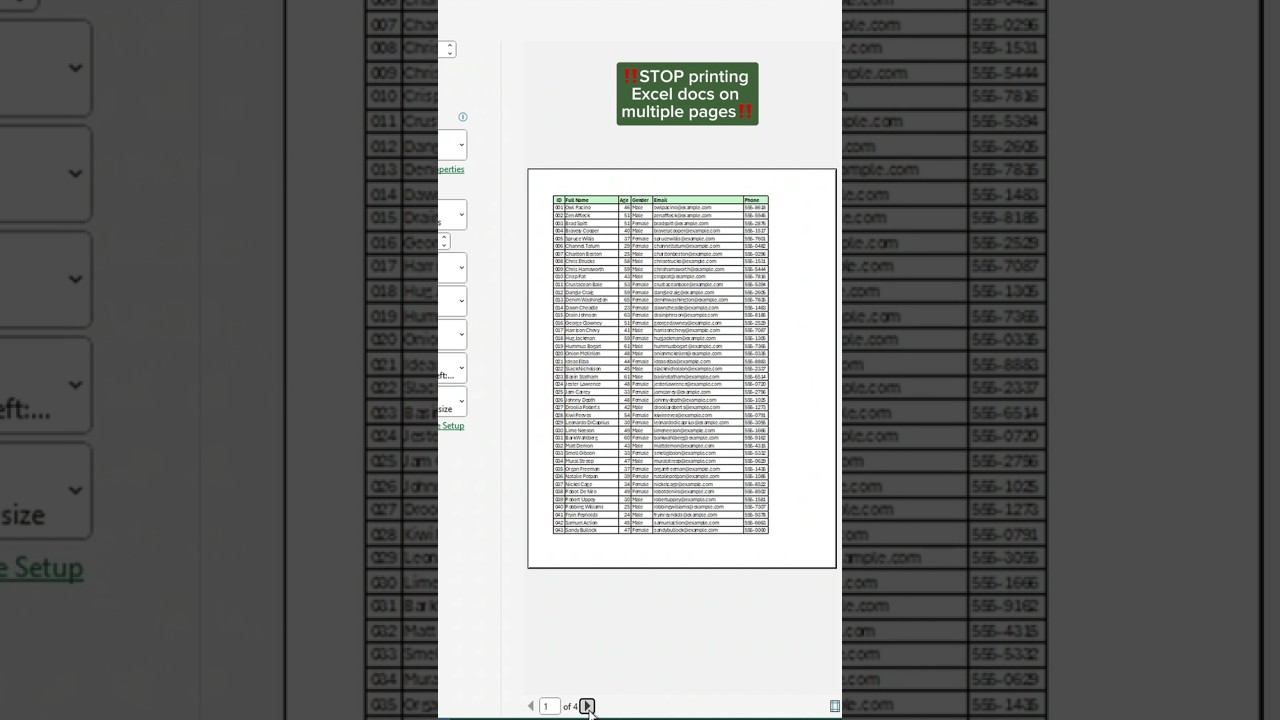
Task: Go to the previous preview page
Action: click(531, 706)
